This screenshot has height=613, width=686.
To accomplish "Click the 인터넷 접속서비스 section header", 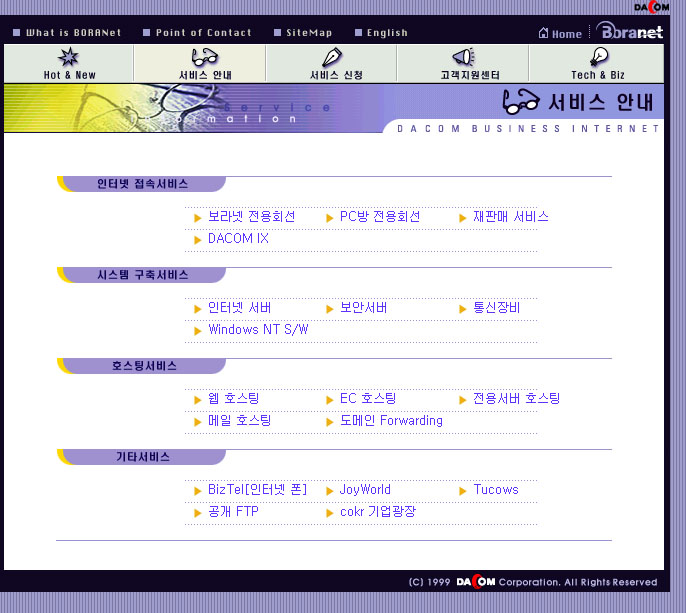I will click(x=142, y=184).
